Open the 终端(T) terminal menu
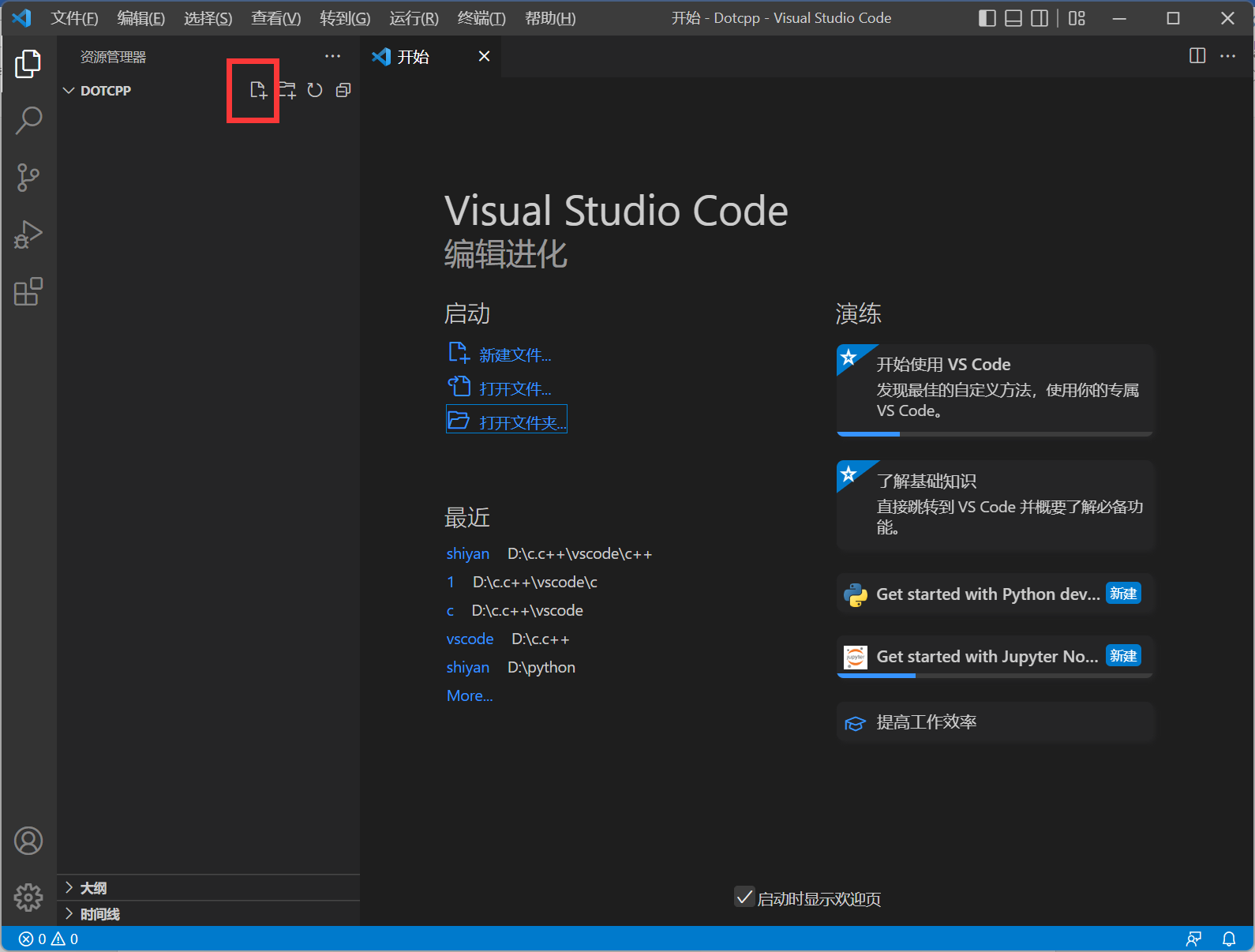This screenshot has width=1255, height=952. click(x=481, y=18)
